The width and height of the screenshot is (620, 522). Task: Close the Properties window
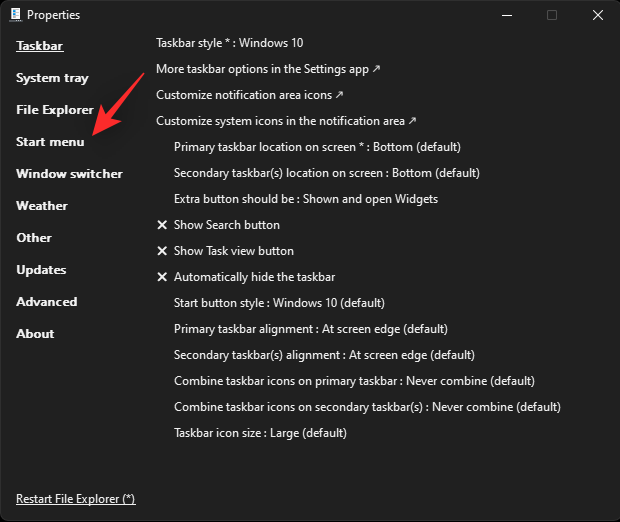point(598,15)
